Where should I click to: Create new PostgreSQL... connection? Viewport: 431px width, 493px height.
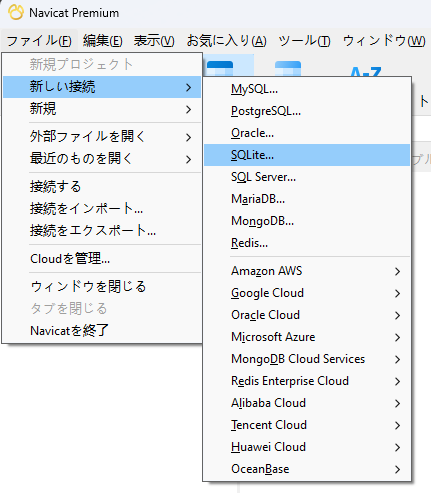pos(307,111)
